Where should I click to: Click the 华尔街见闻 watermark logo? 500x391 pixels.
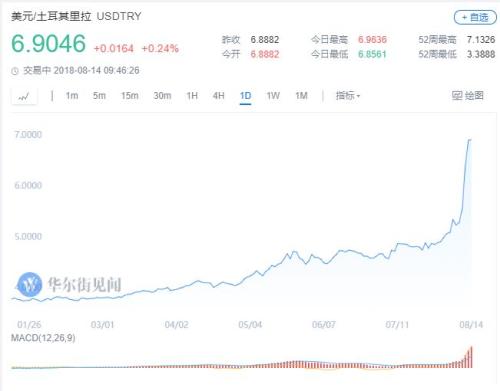pyautogui.click(x=30, y=284)
